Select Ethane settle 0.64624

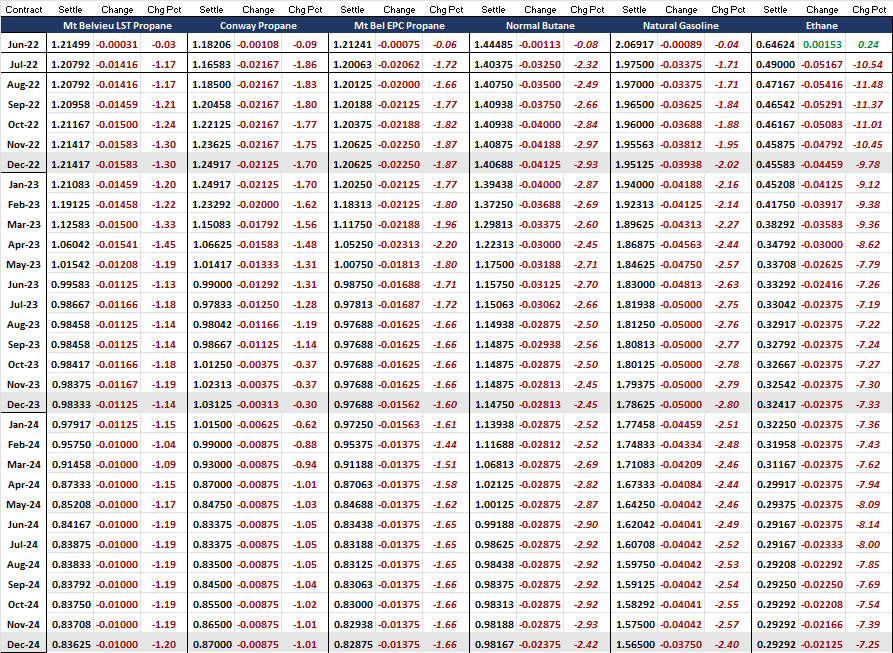coord(775,44)
